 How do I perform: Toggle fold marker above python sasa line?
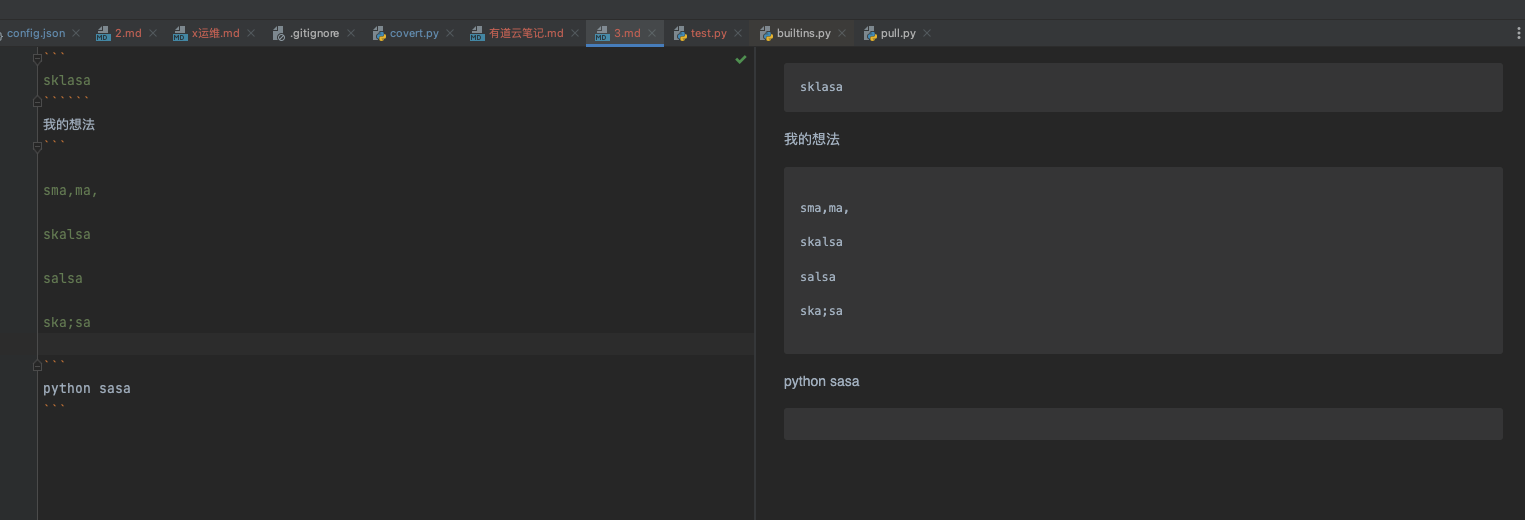(x=38, y=364)
